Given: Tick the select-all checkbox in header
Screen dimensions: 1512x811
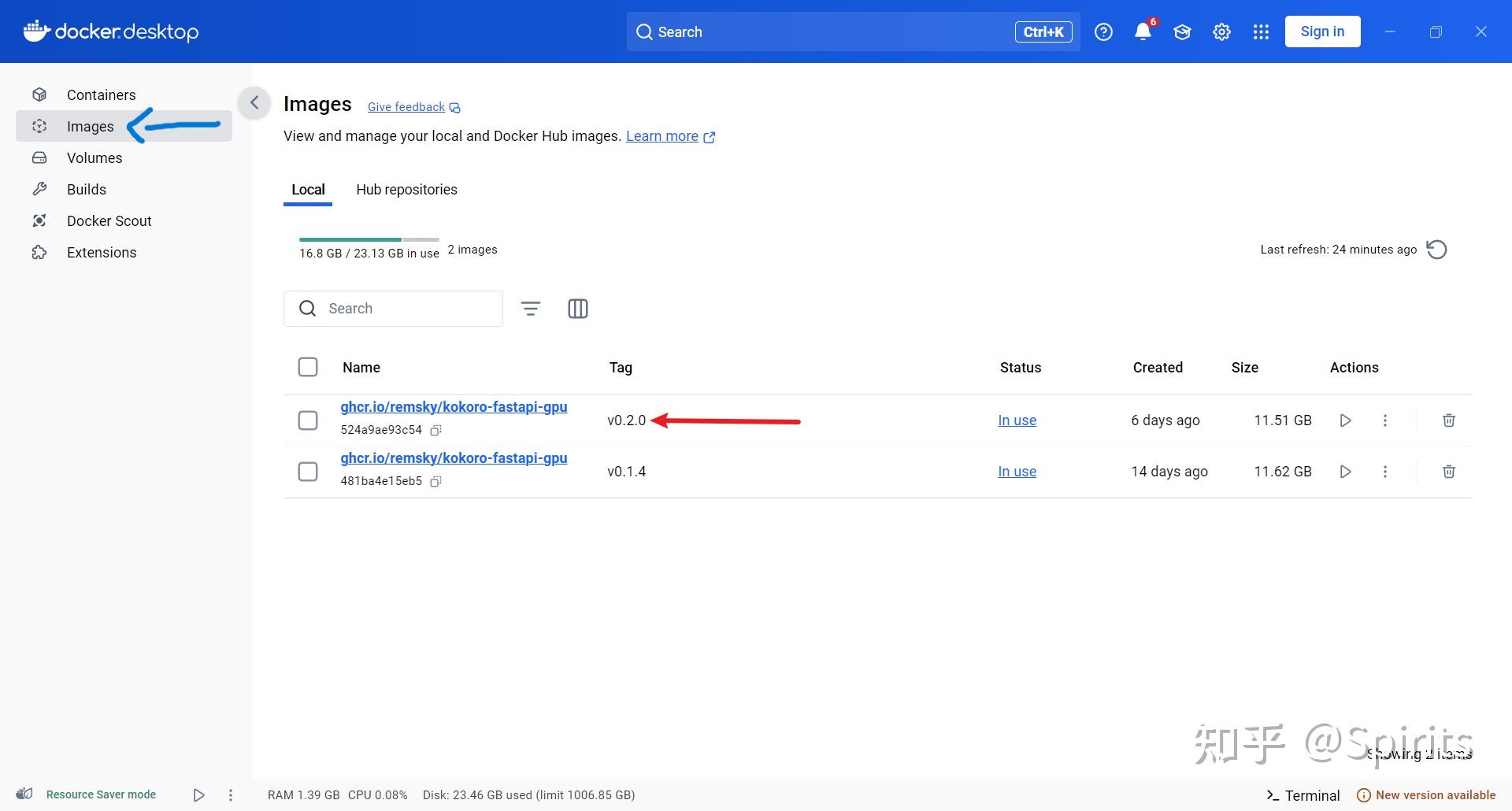Looking at the screenshot, I should tap(308, 367).
